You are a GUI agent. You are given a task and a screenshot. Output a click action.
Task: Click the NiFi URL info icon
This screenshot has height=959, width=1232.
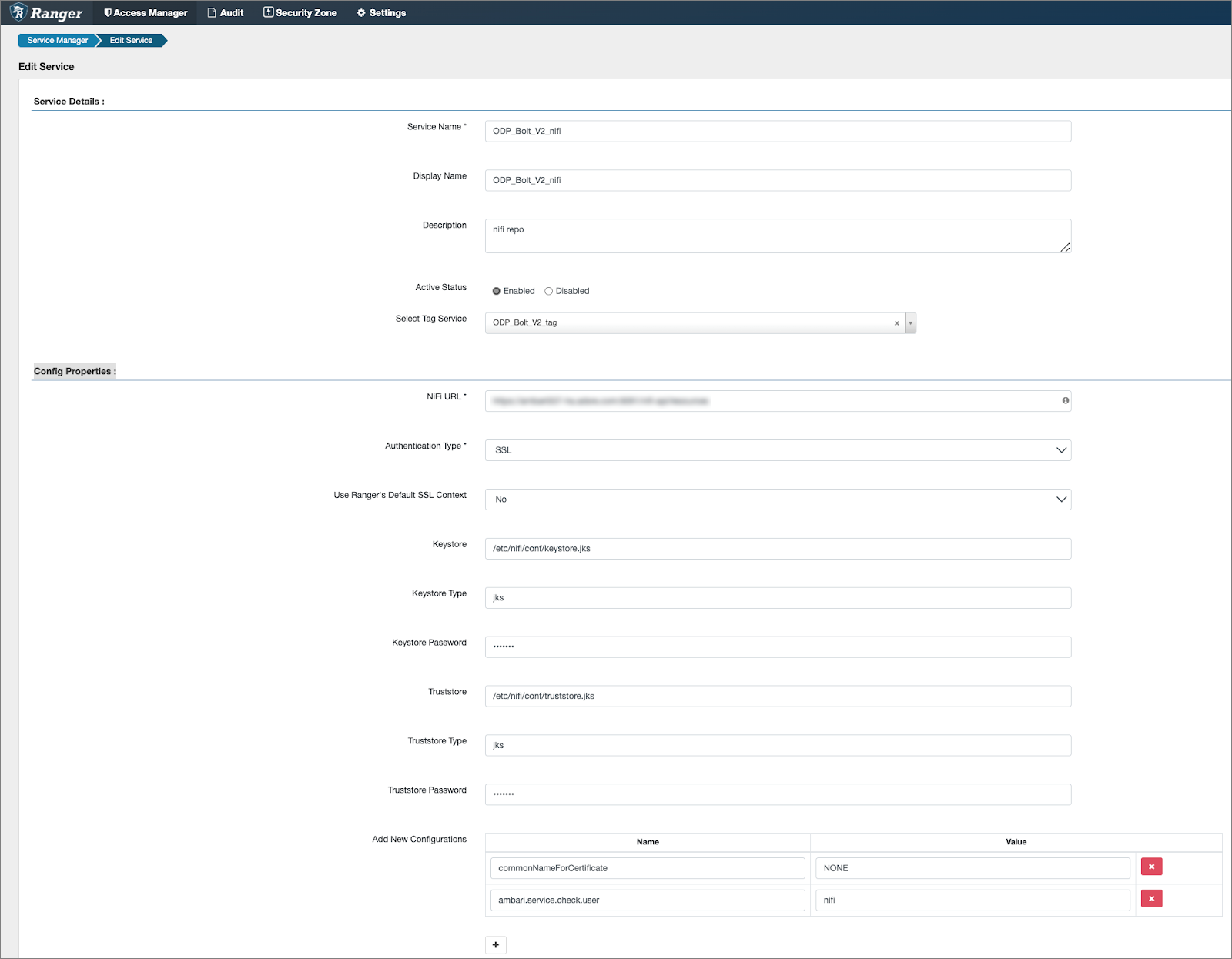(1066, 400)
